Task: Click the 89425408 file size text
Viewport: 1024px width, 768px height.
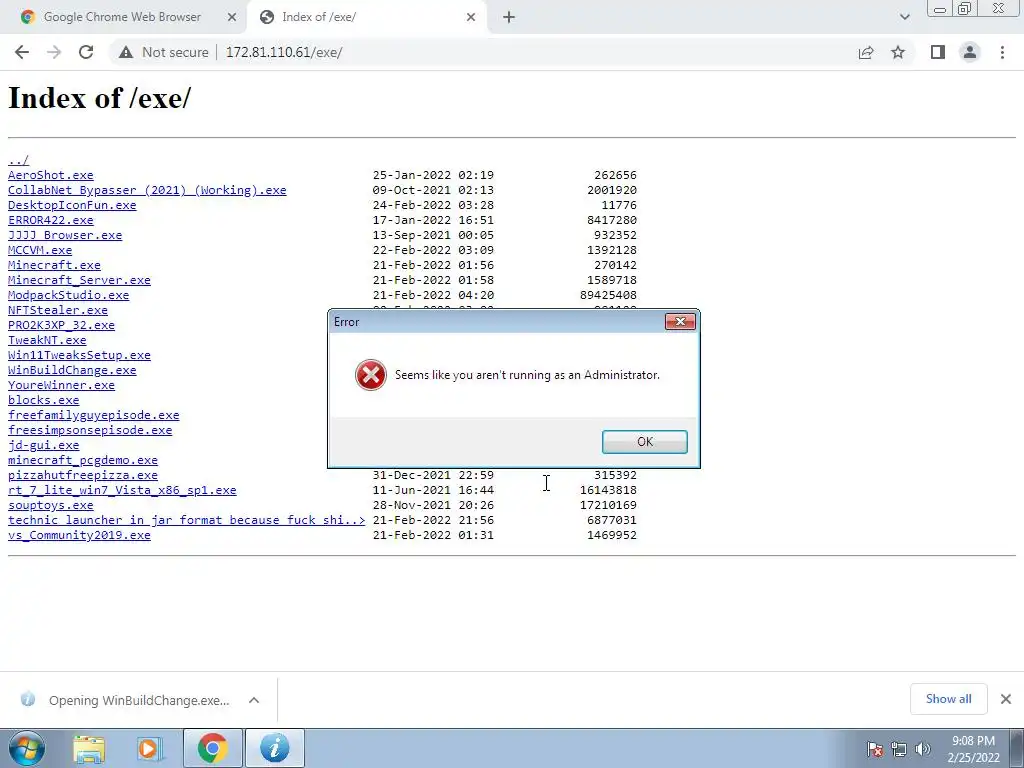Action: 608,295
